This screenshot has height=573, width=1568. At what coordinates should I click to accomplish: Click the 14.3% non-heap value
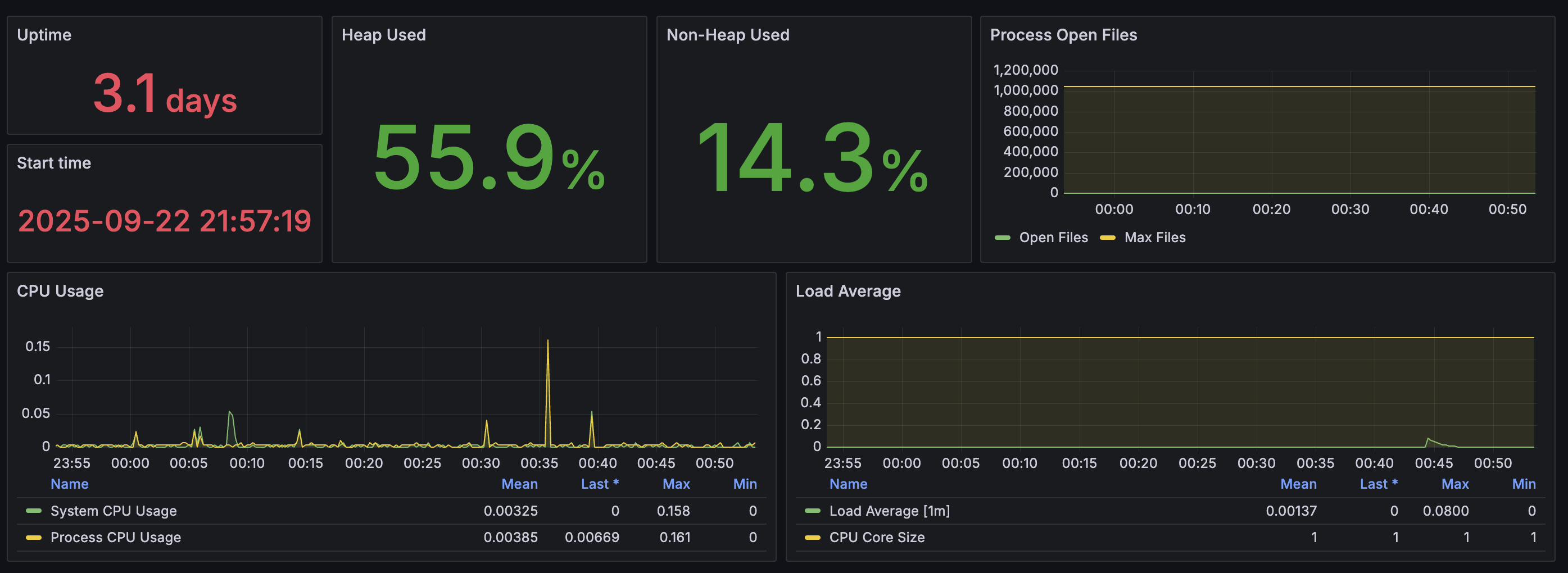click(x=813, y=157)
